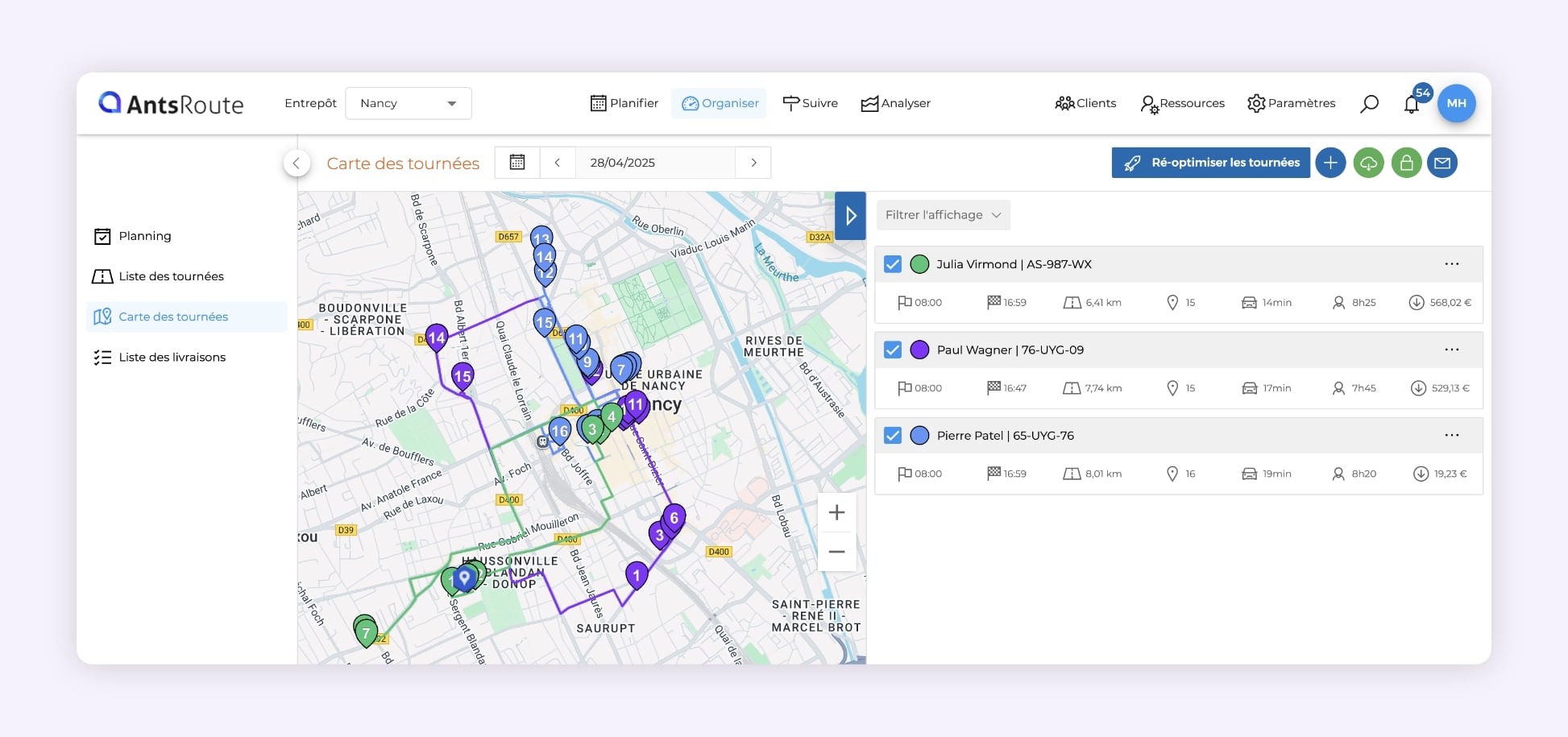Uncheck Julia Virmond route checkbox

click(893, 264)
